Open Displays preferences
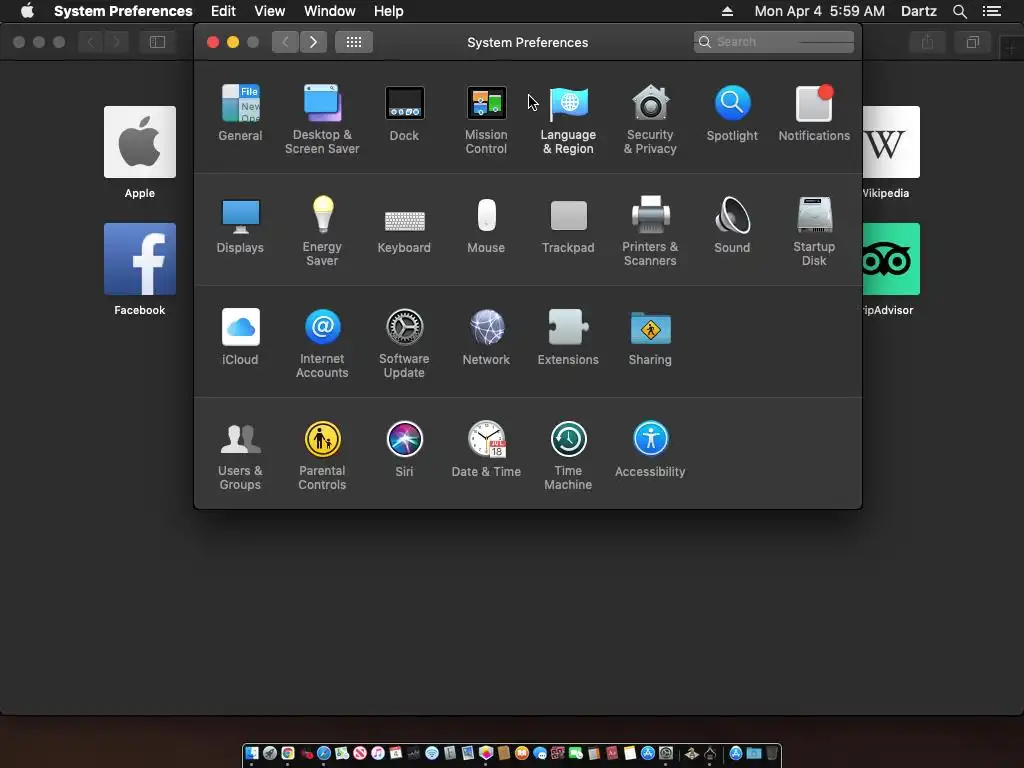The width and height of the screenshot is (1024, 768). pyautogui.click(x=240, y=225)
